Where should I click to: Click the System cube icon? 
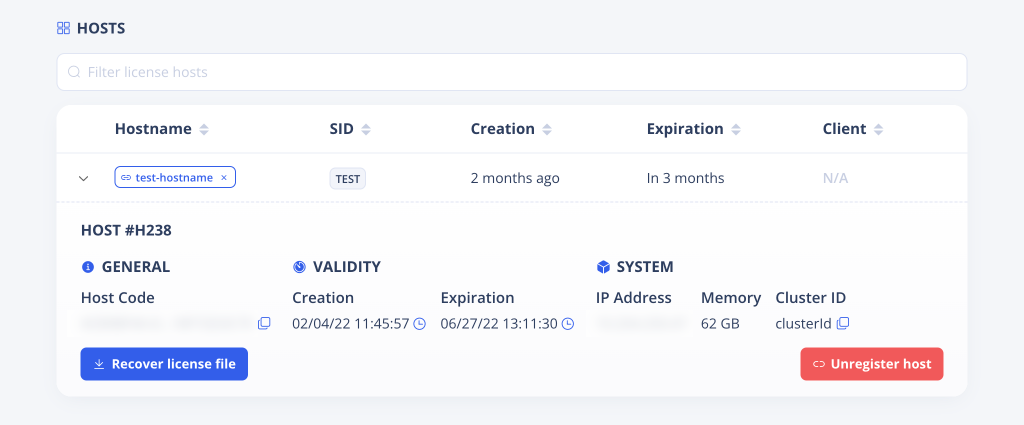point(603,267)
